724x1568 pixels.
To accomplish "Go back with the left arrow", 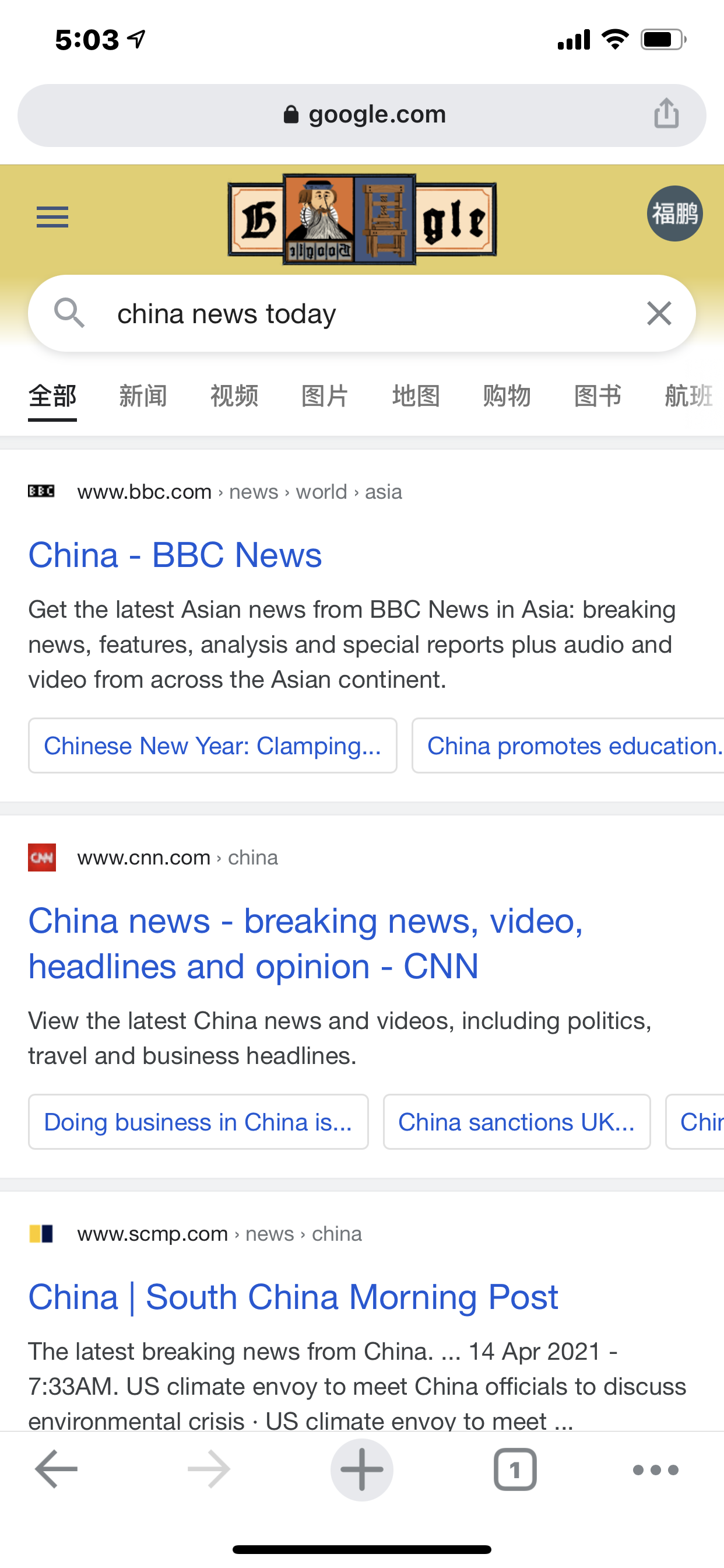I will 56,1469.
